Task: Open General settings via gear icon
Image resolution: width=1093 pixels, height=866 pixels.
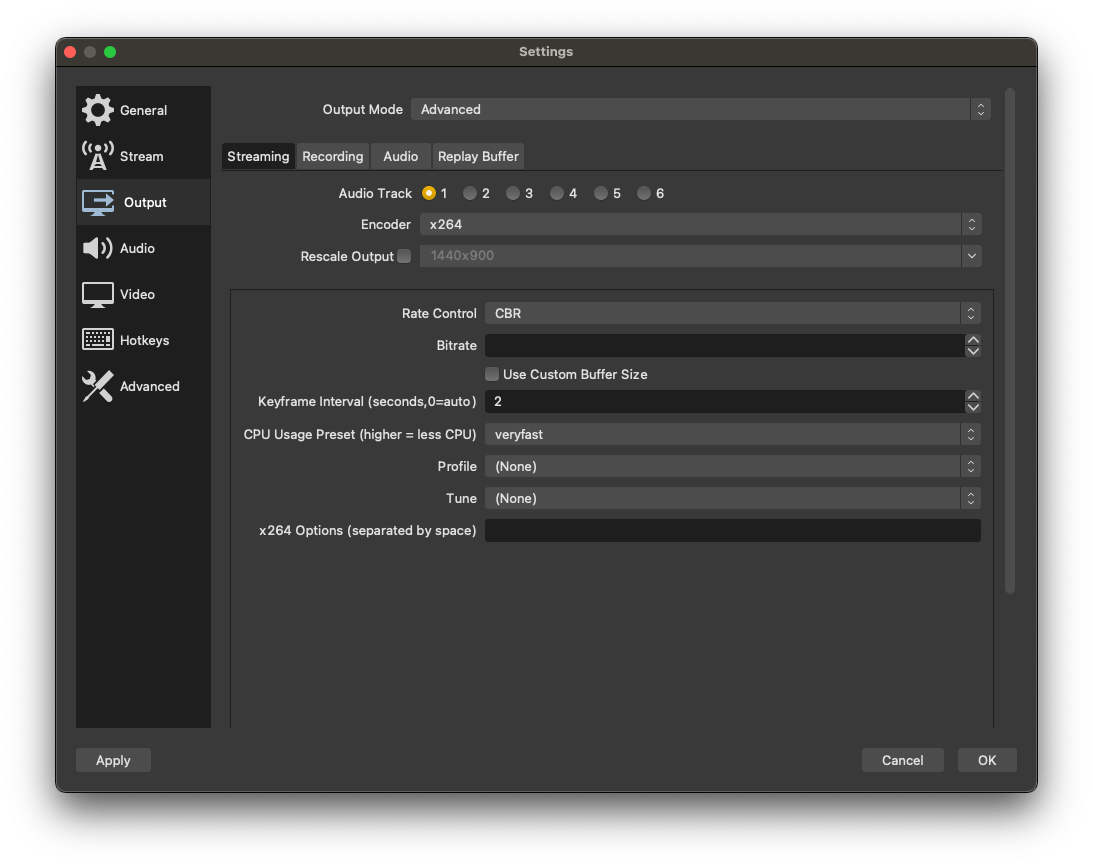Action: point(98,110)
